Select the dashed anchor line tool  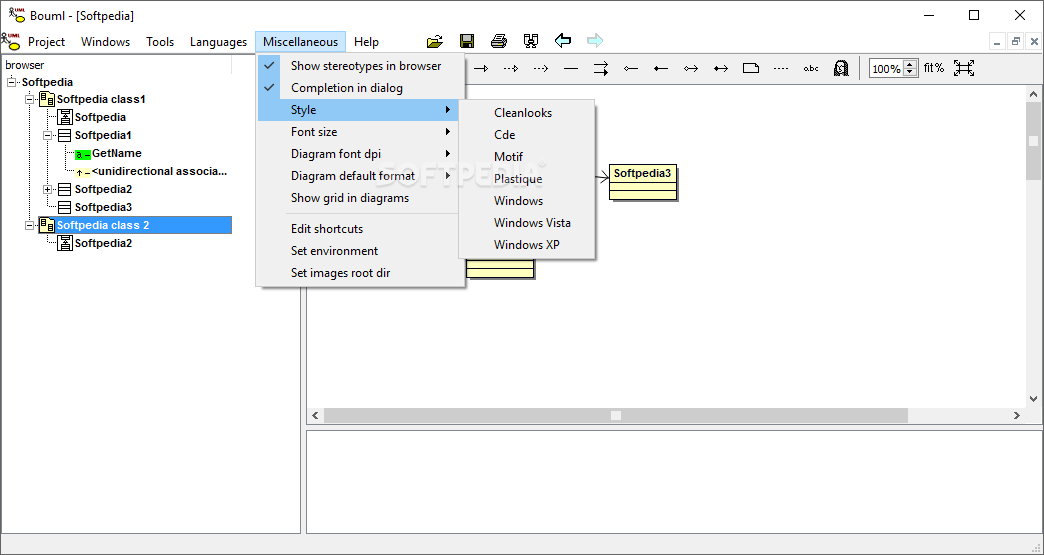click(781, 69)
